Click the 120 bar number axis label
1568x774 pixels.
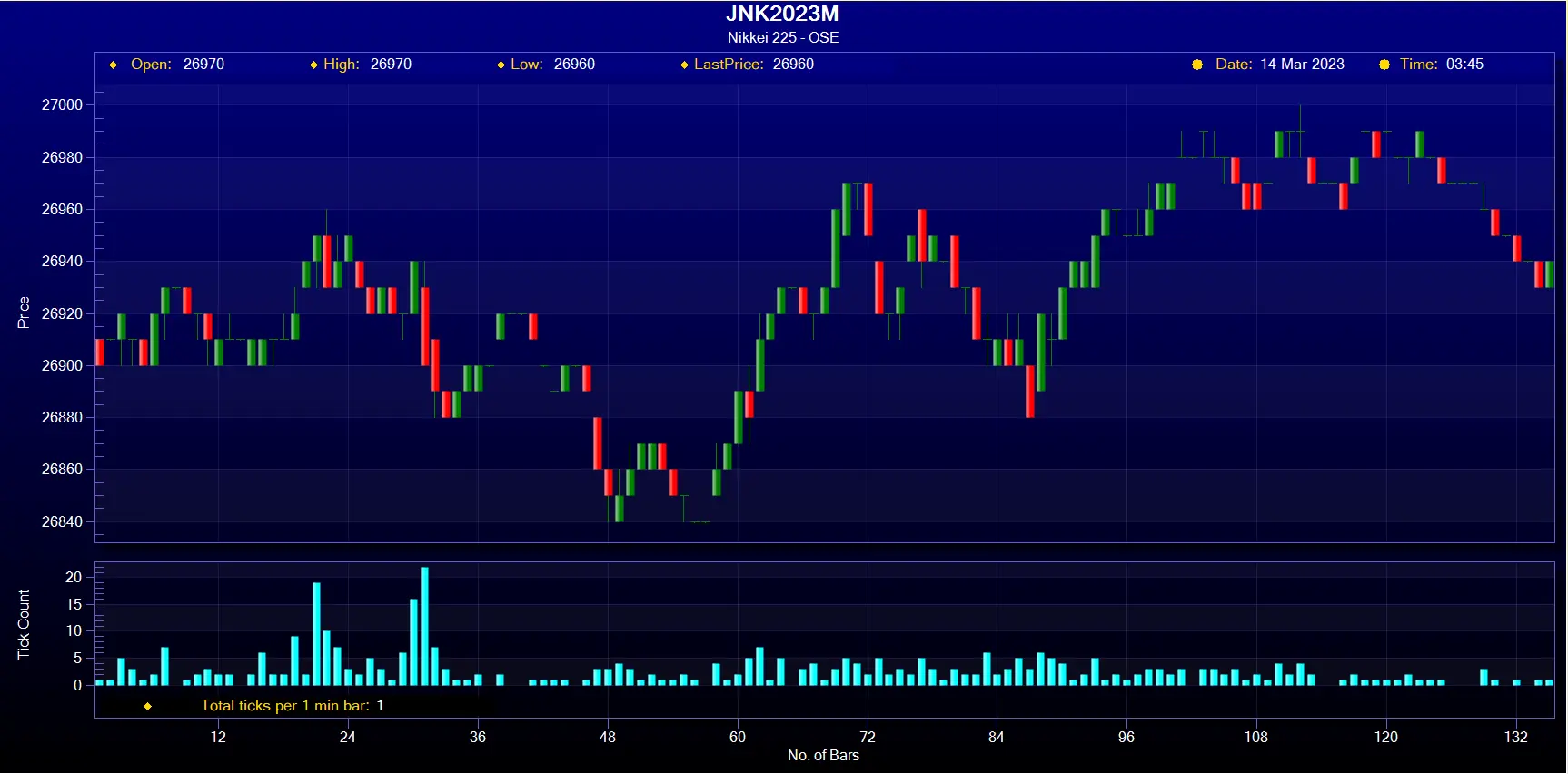tap(1386, 737)
